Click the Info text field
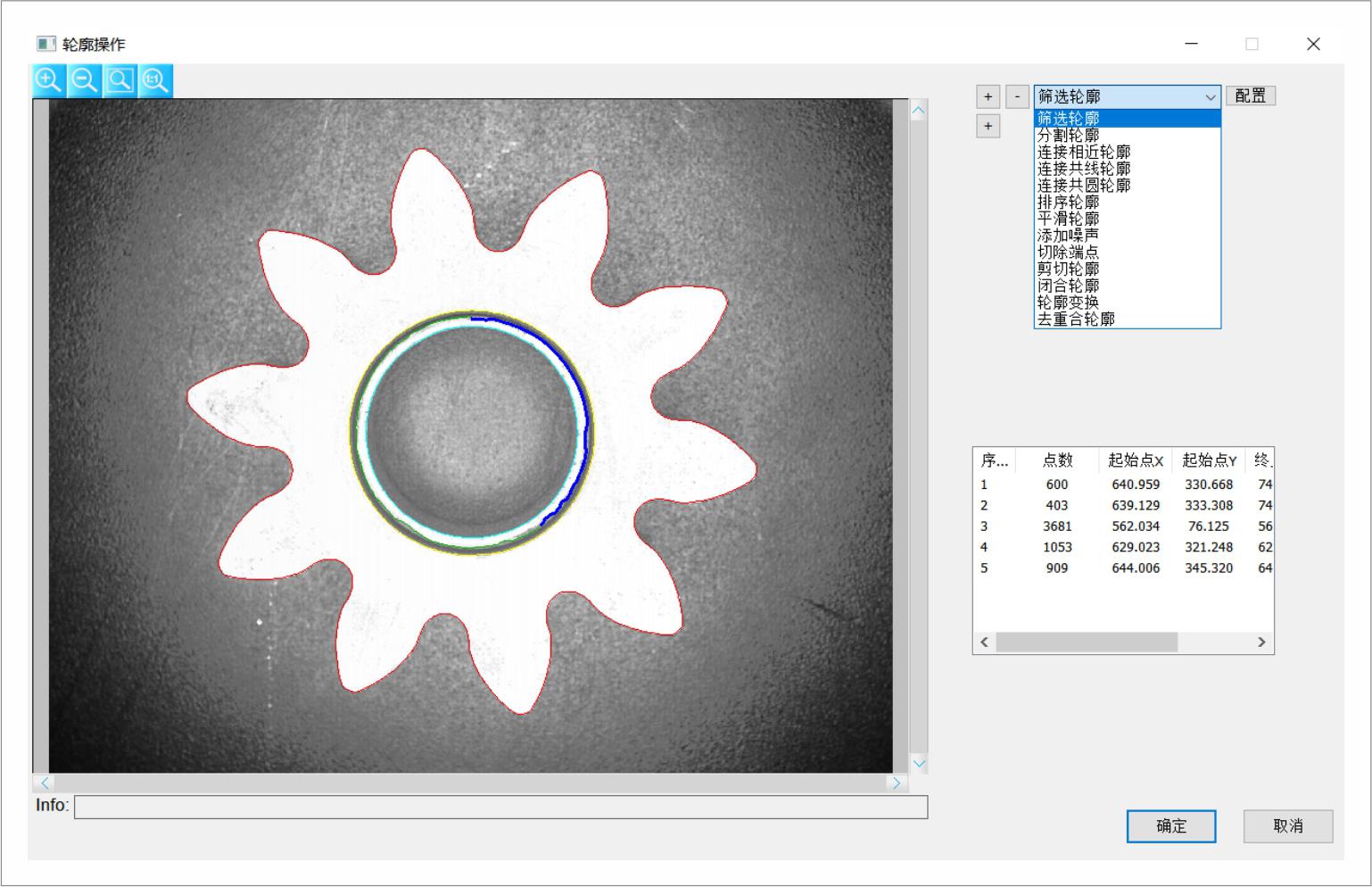Screen dimensions: 1372x887 coord(500,807)
